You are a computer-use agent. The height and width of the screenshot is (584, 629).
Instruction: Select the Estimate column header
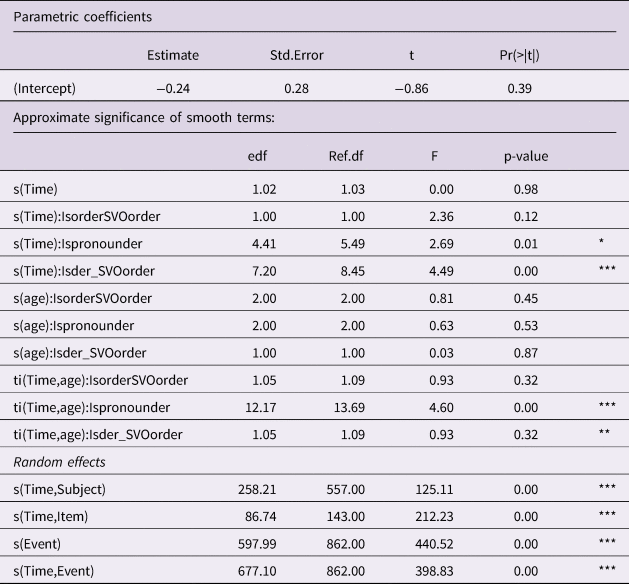pos(172,55)
